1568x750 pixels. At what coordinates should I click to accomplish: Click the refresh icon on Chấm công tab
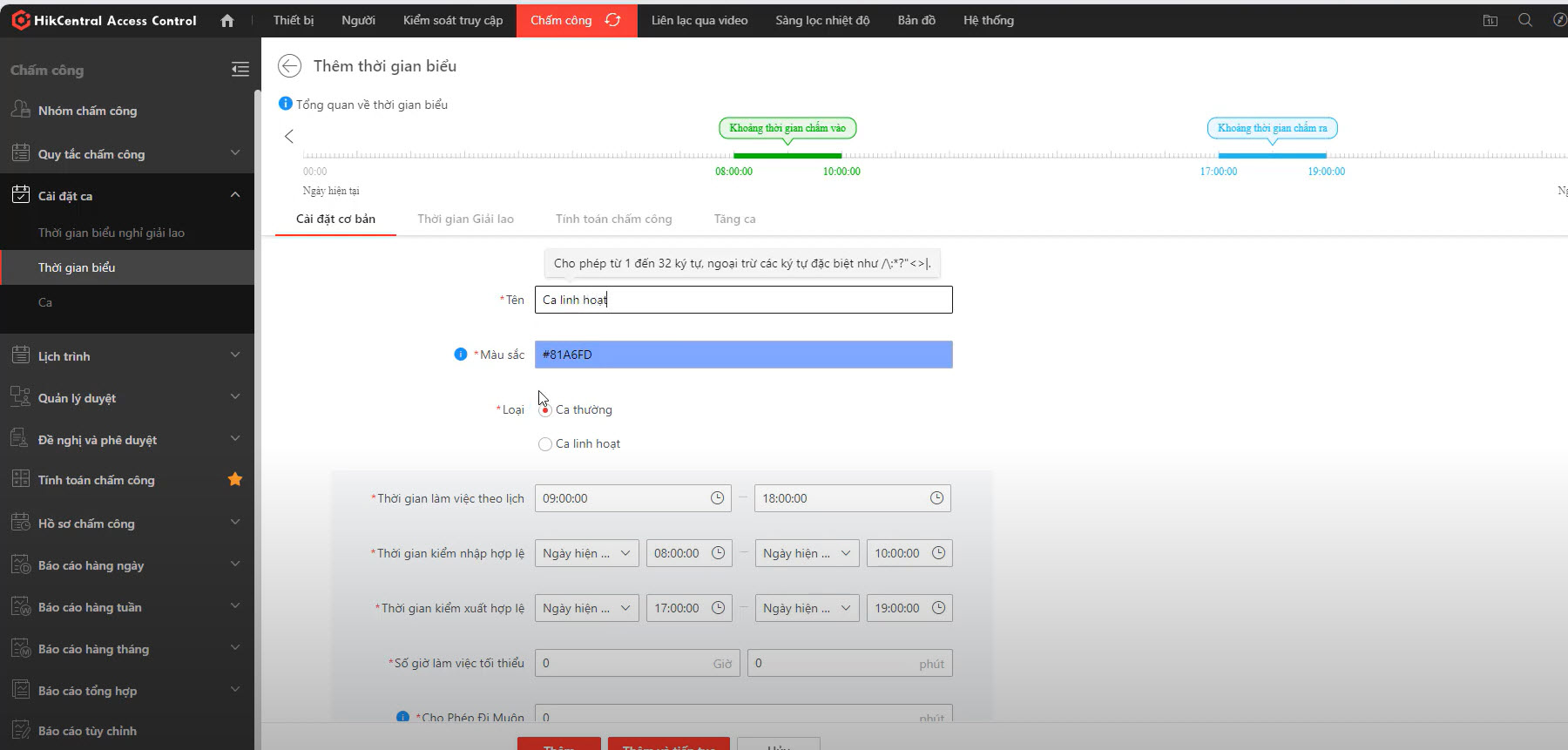pyautogui.click(x=613, y=20)
